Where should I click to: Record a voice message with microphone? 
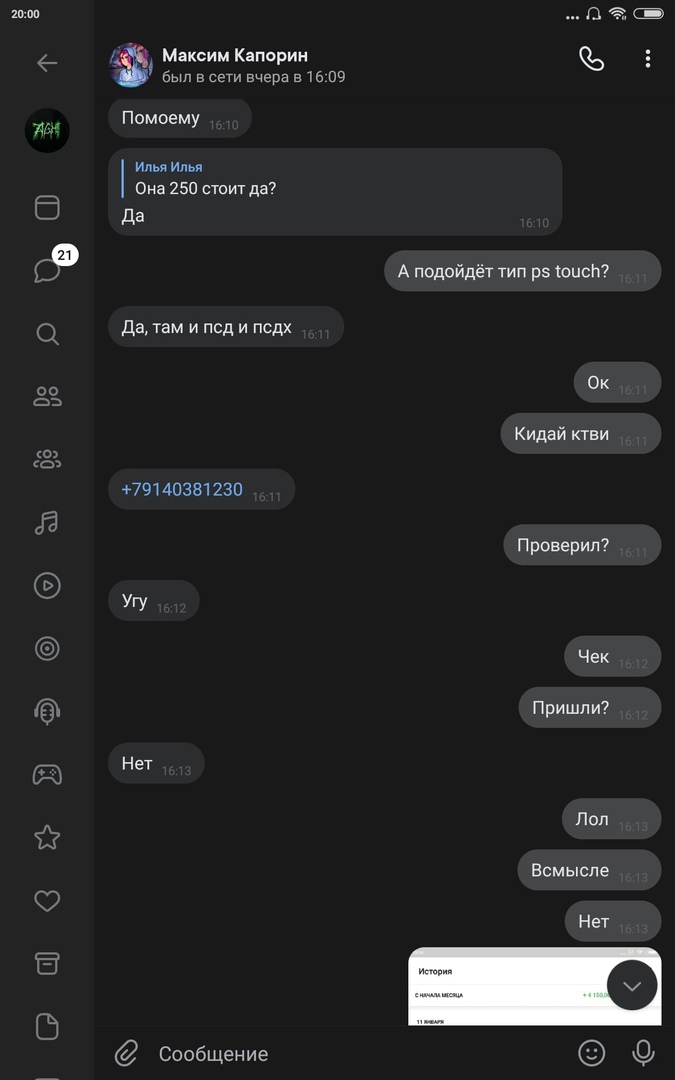tap(643, 1053)
